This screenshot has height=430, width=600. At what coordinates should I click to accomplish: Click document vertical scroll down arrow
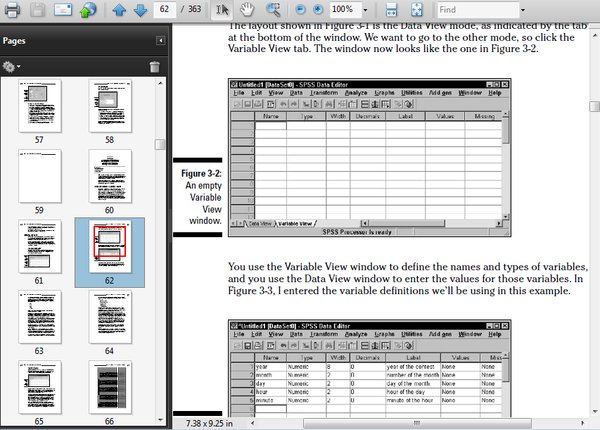(x=595, y=412)
